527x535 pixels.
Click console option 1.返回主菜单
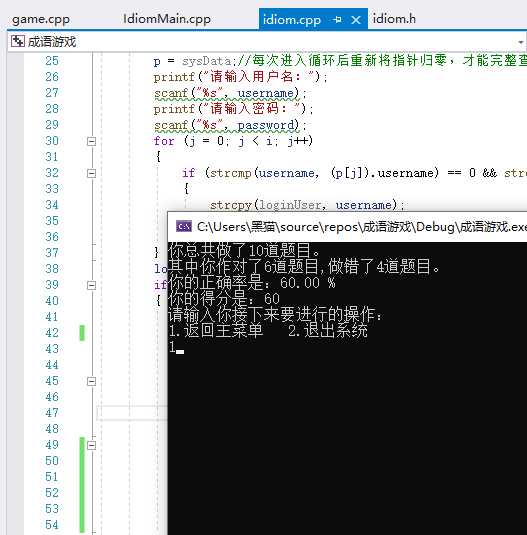(216, 331)
